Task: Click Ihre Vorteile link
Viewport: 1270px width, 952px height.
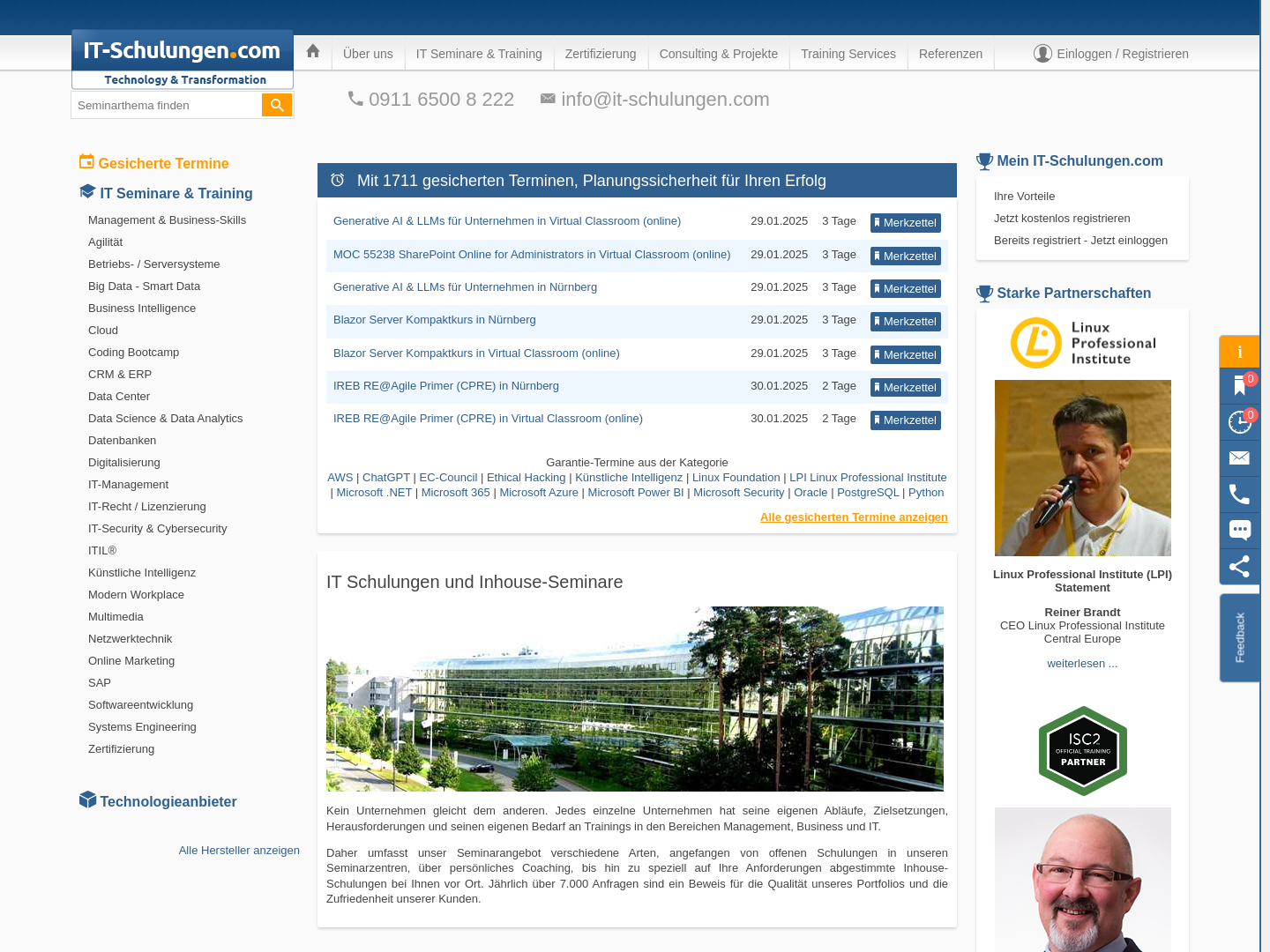Action: click(x=1024, y=197)
